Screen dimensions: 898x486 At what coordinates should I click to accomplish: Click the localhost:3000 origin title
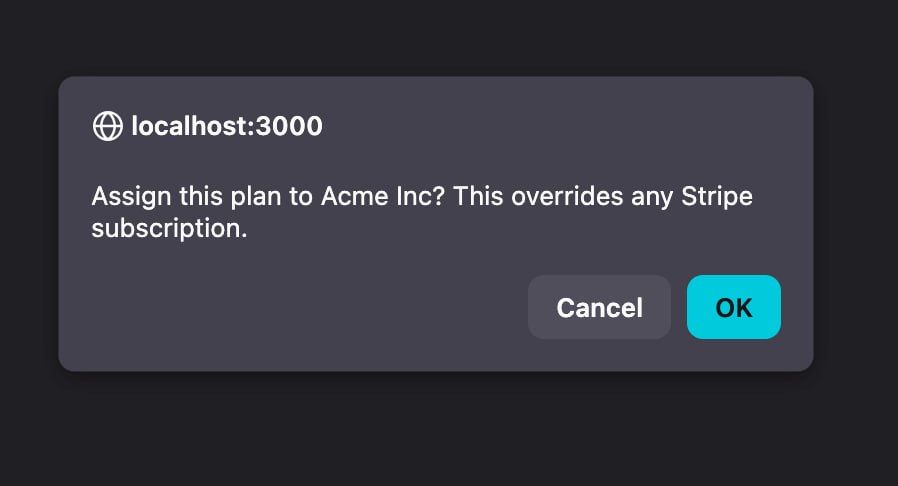[x=227, y=126]
